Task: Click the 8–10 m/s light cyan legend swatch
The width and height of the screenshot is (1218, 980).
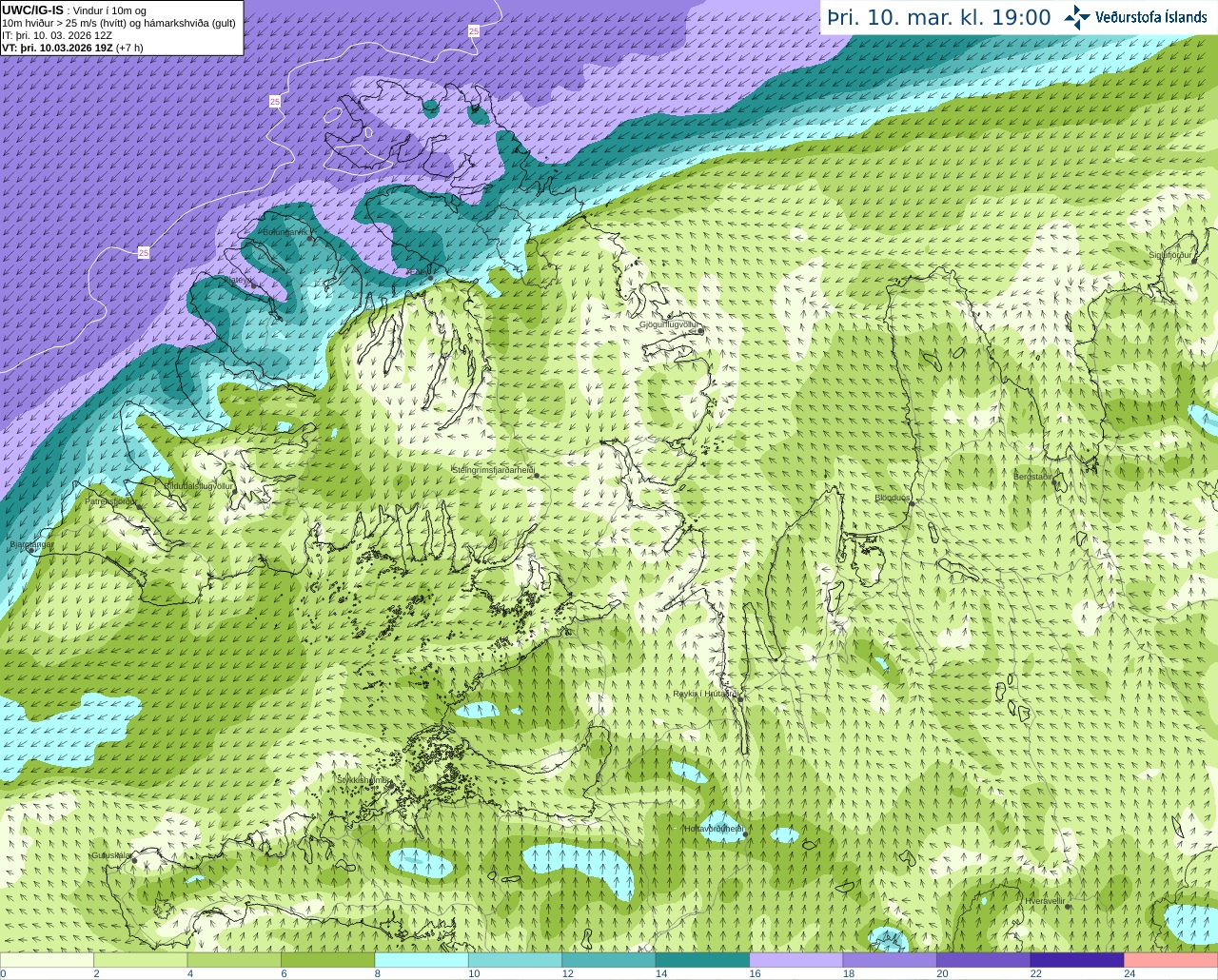Action: tap(422, 960)
